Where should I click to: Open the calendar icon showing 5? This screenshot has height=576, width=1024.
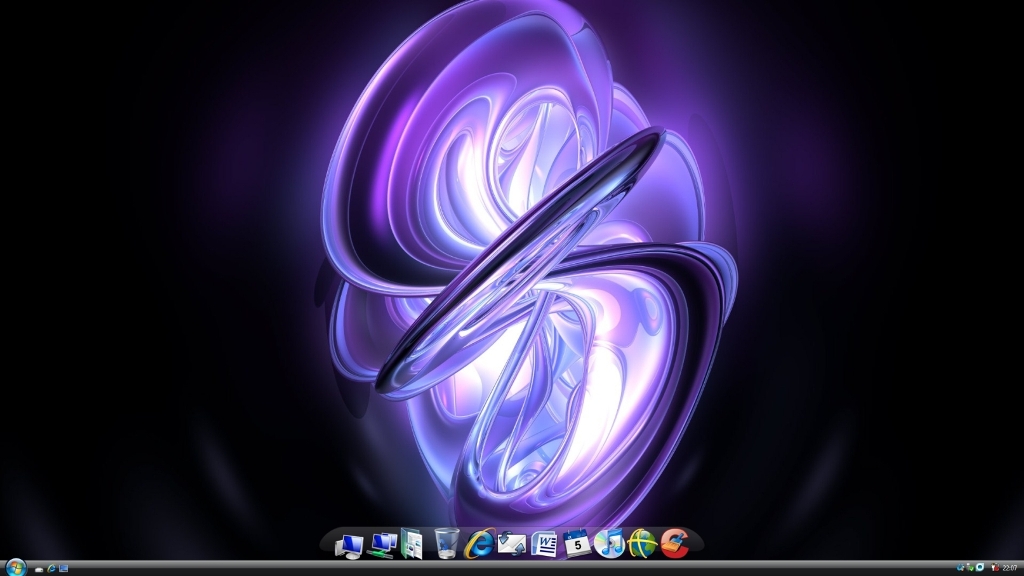click(x=577, y=543)
